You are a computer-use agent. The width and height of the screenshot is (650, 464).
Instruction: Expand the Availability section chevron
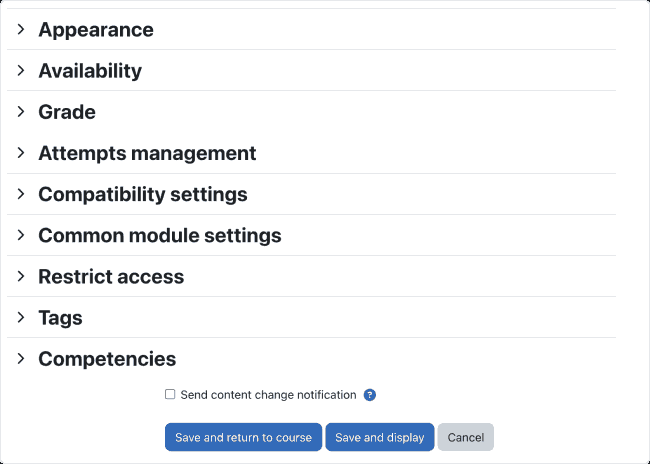21,70
